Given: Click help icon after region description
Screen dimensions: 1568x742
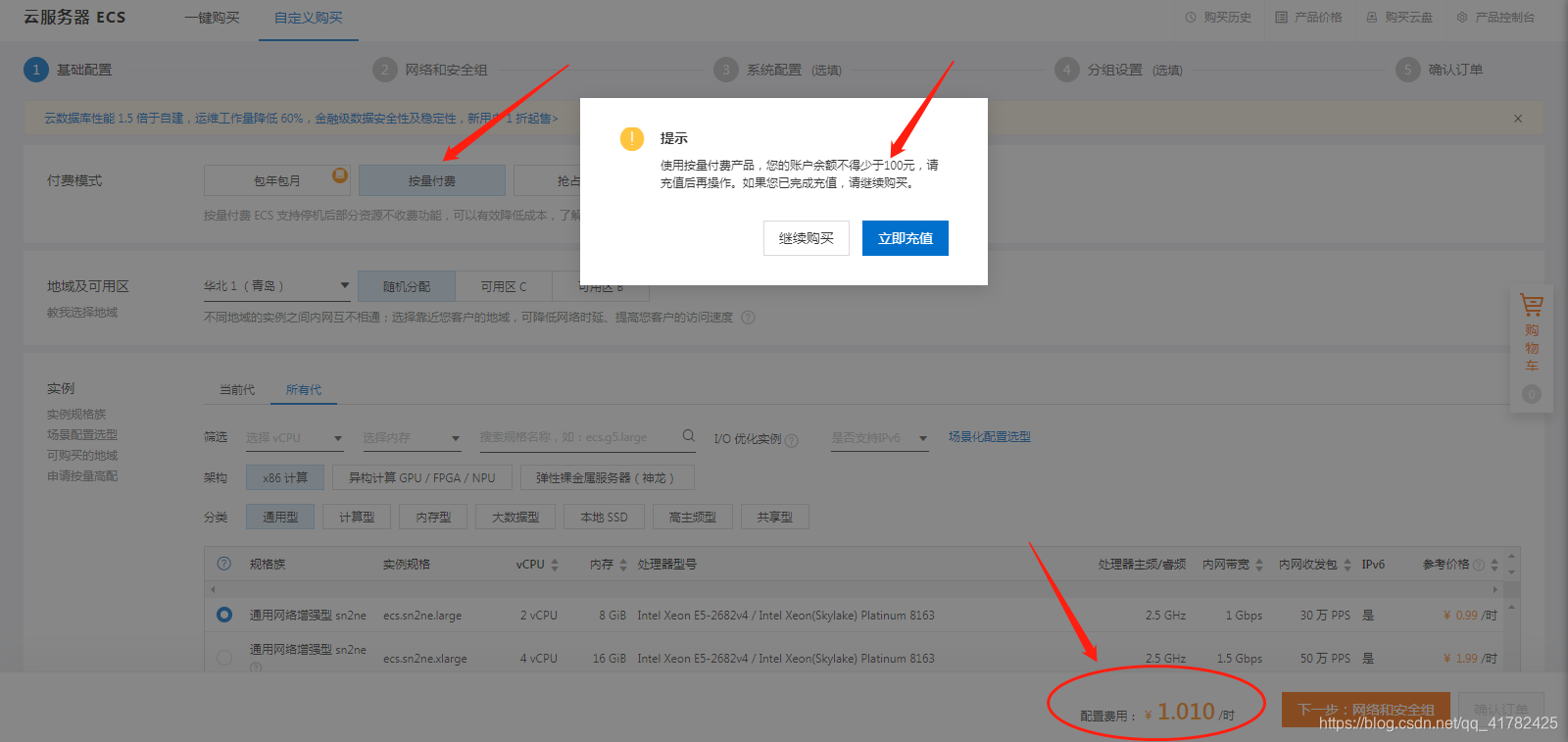Looking at the screenshot, I should (748, 318).
